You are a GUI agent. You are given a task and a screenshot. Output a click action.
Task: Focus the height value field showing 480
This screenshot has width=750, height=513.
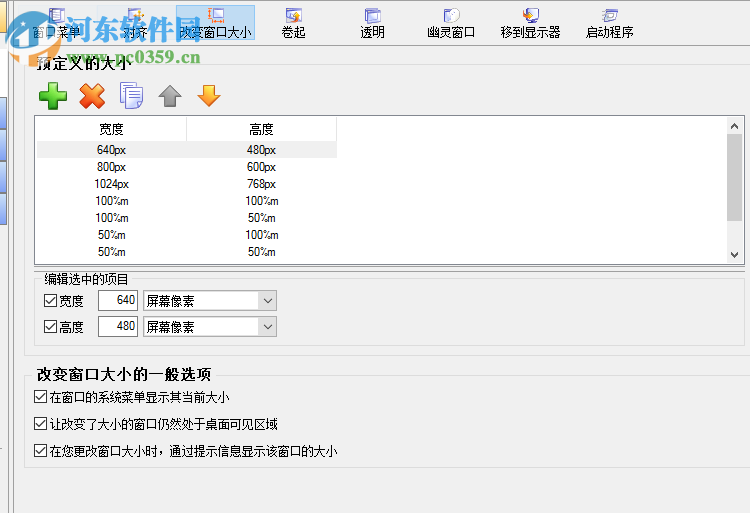[x=118, y=327]
